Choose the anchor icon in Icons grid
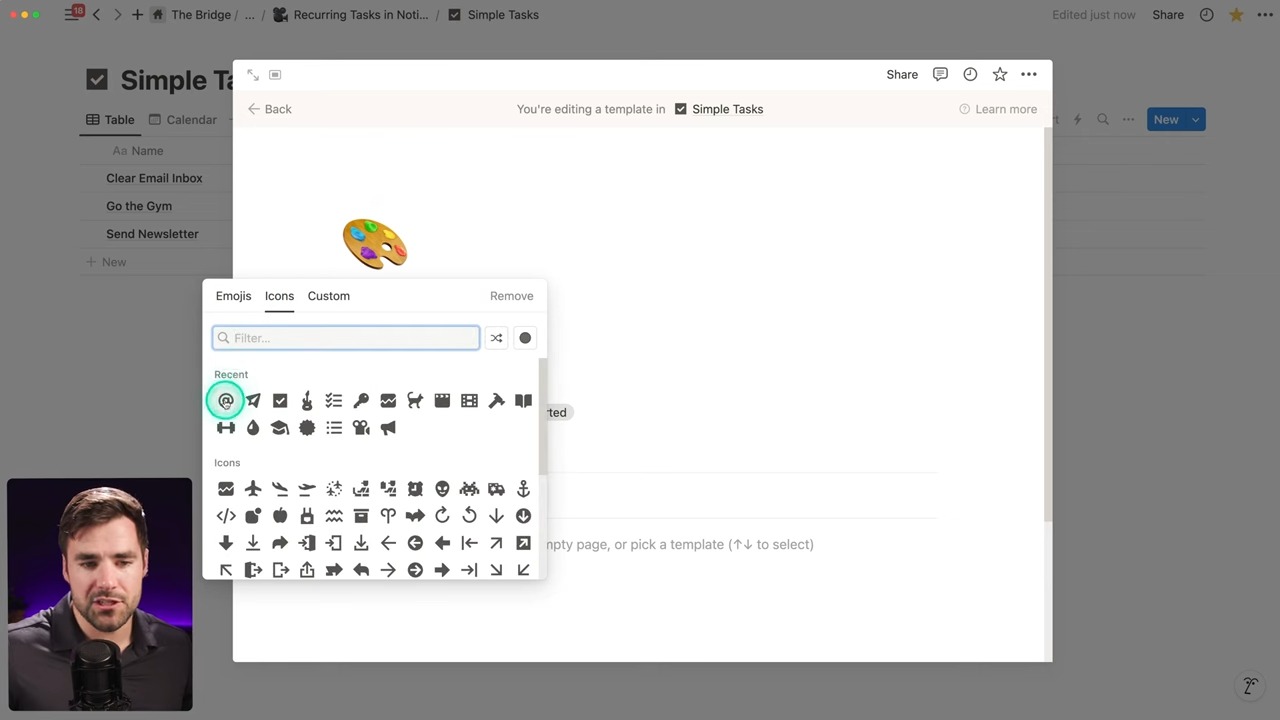 pos(523,489)
